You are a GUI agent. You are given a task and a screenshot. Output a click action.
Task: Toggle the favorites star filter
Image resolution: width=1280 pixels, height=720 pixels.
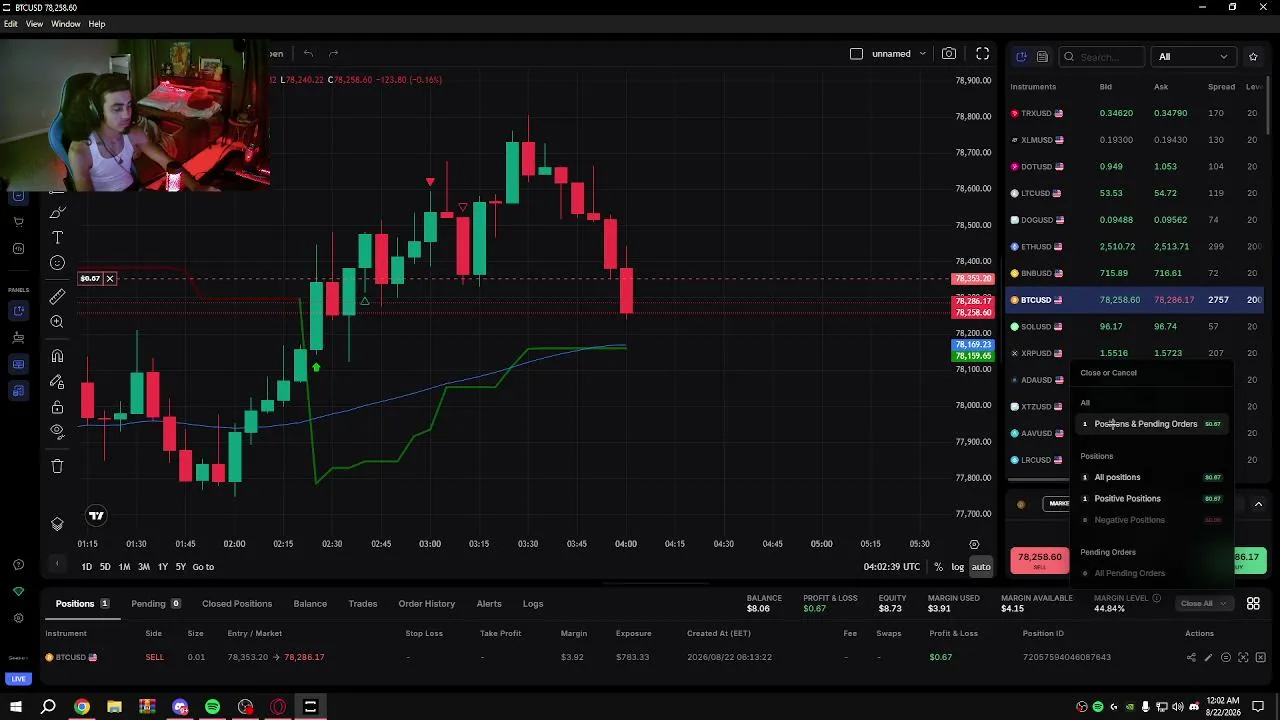point(1253,57)
